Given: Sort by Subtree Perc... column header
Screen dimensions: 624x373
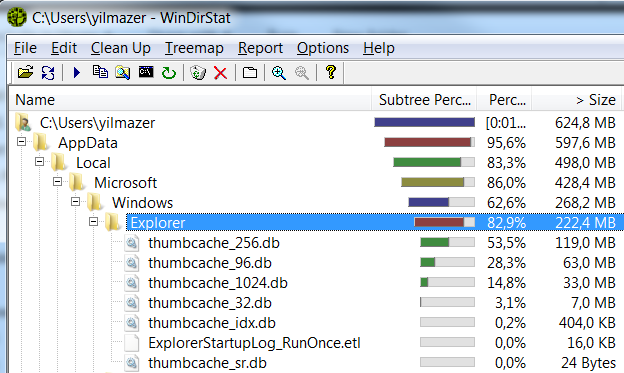Looking at the screenshot, I should [x=424, y=100].
